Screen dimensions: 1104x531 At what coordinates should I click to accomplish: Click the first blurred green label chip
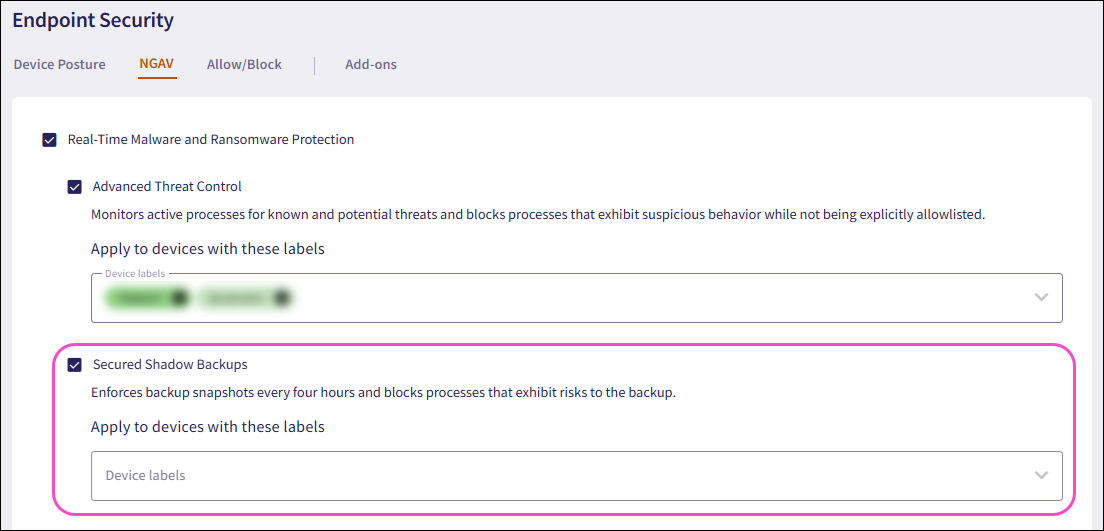coord(138,297)
